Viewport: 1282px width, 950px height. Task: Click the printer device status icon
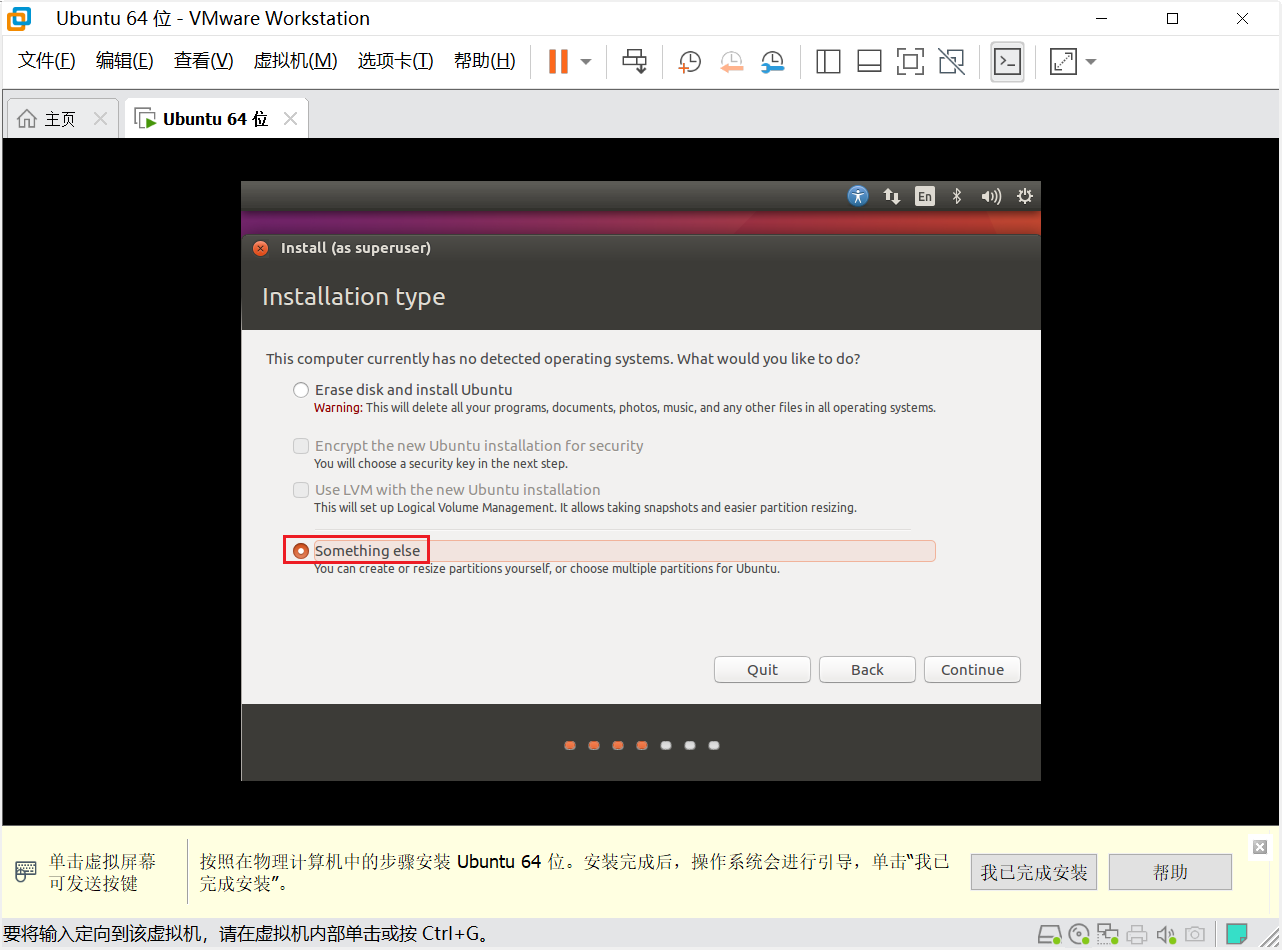(x=1137, y=935)
